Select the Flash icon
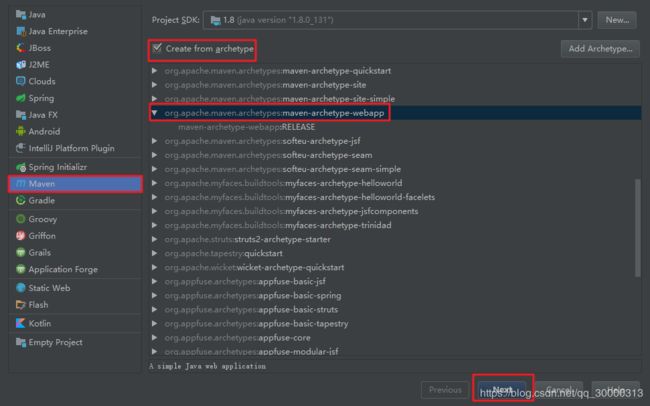Screen dimensions: 650x406 [x=21, y=305]
